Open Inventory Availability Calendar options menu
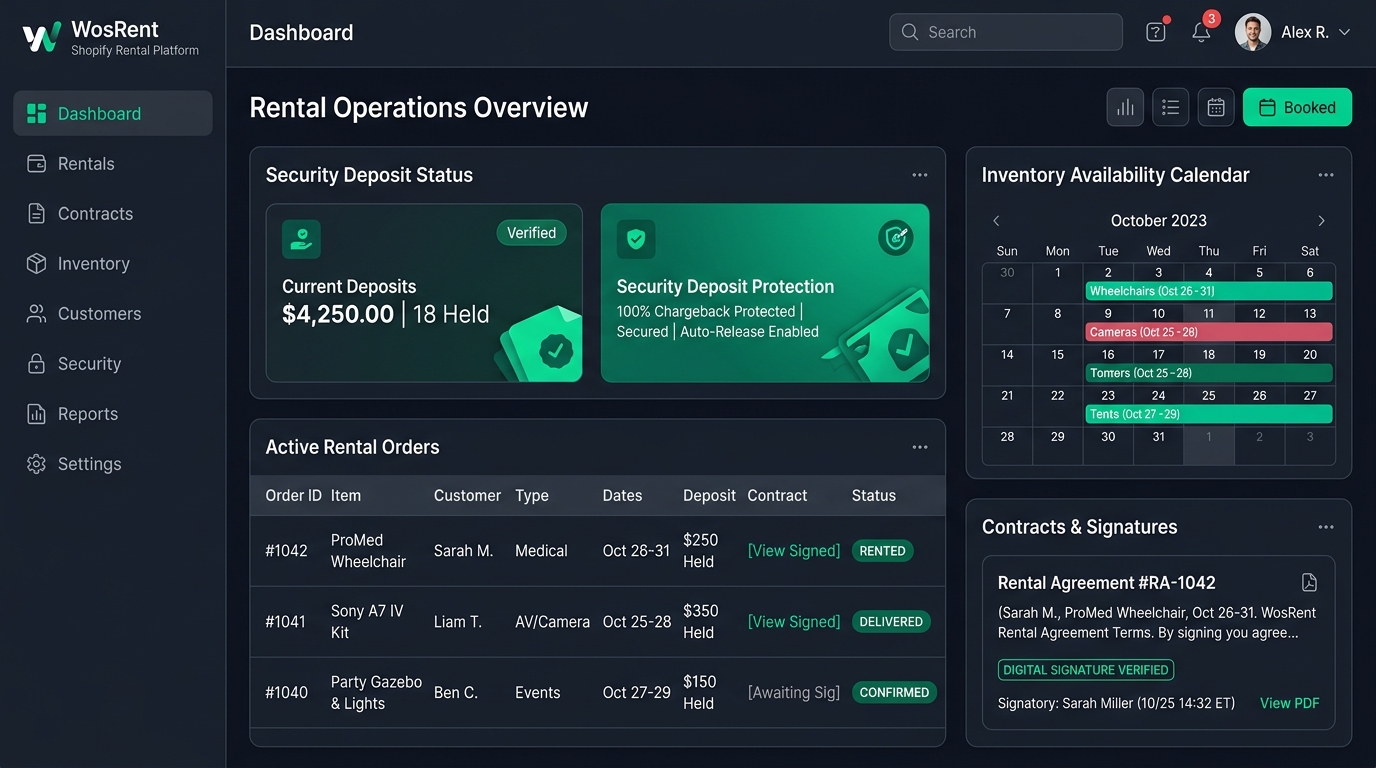 pos(1326,175)
